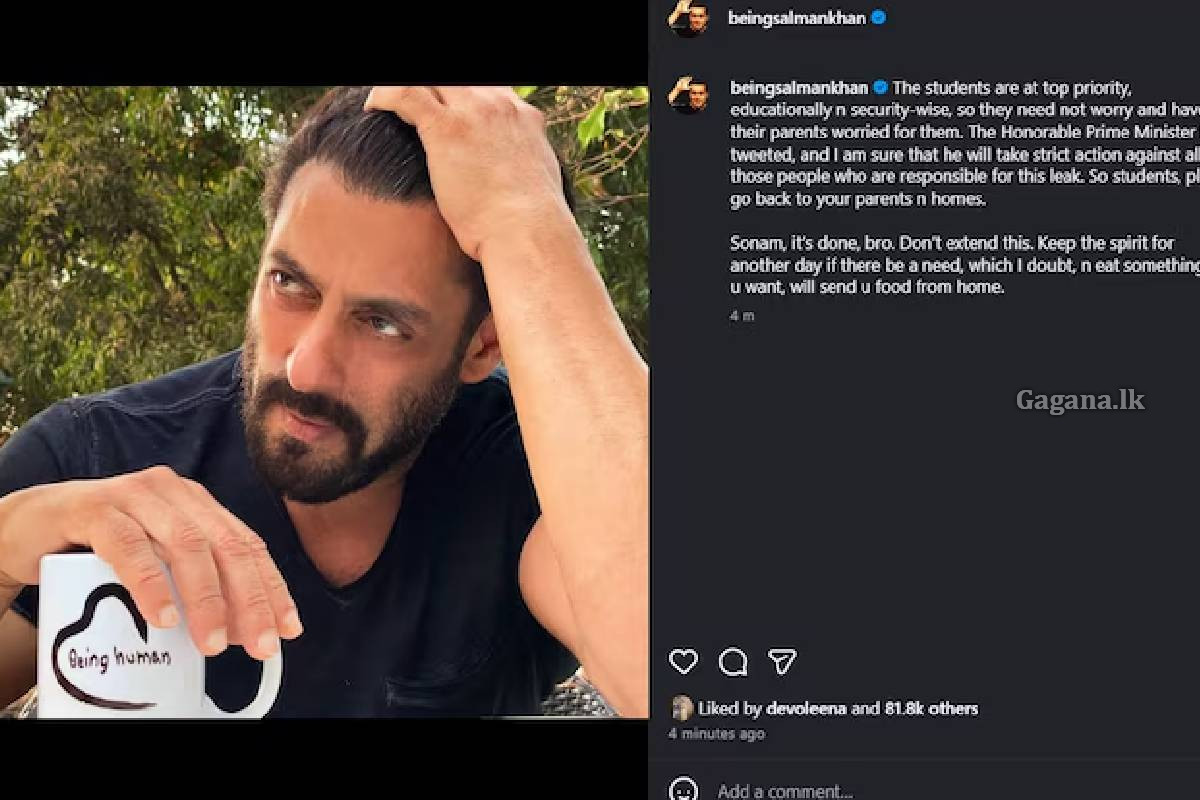Like the post with the heart icon
This screenshot has width=1200, height=800.
point(683,661)
